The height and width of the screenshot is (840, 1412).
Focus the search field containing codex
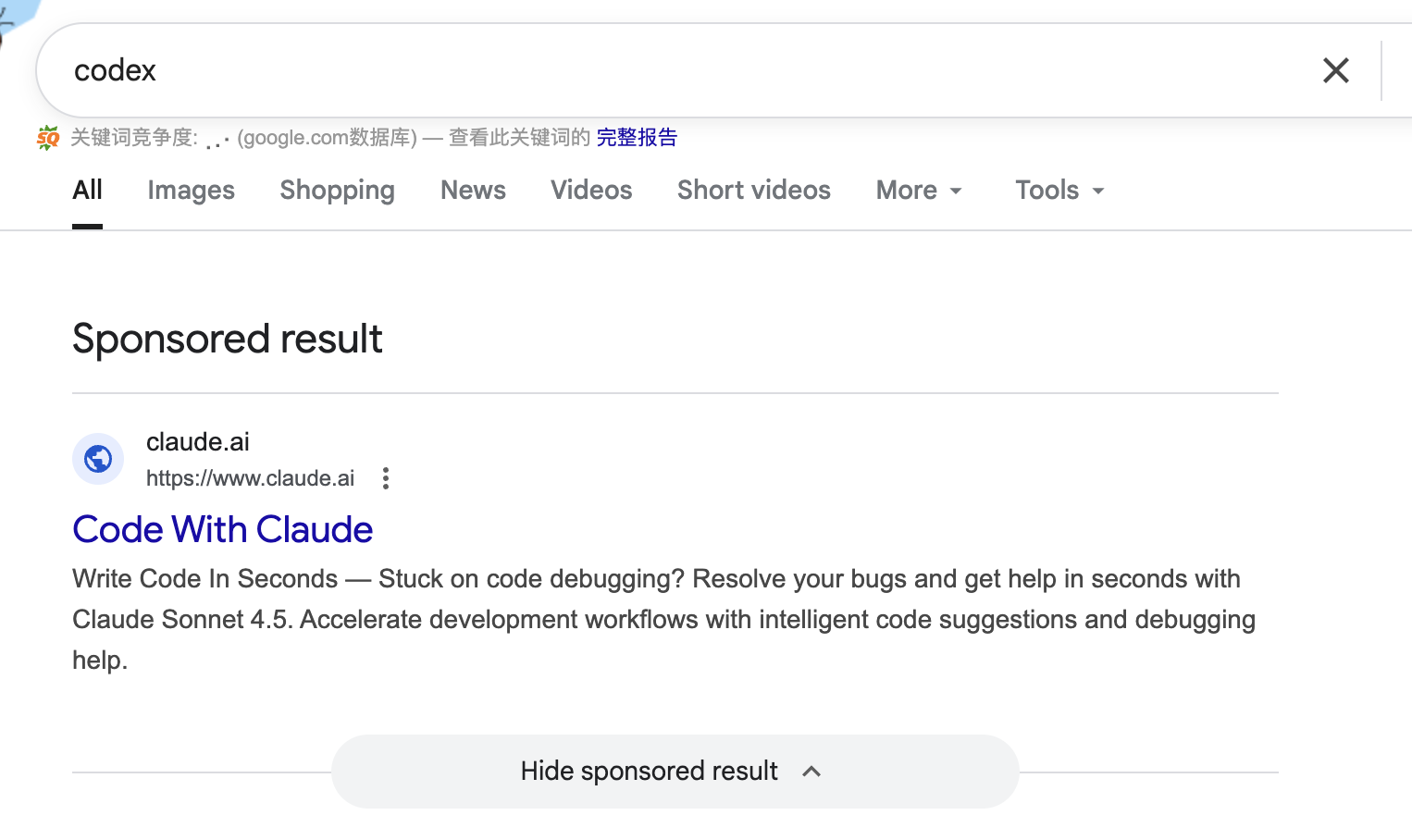click(x=648, y=70)
